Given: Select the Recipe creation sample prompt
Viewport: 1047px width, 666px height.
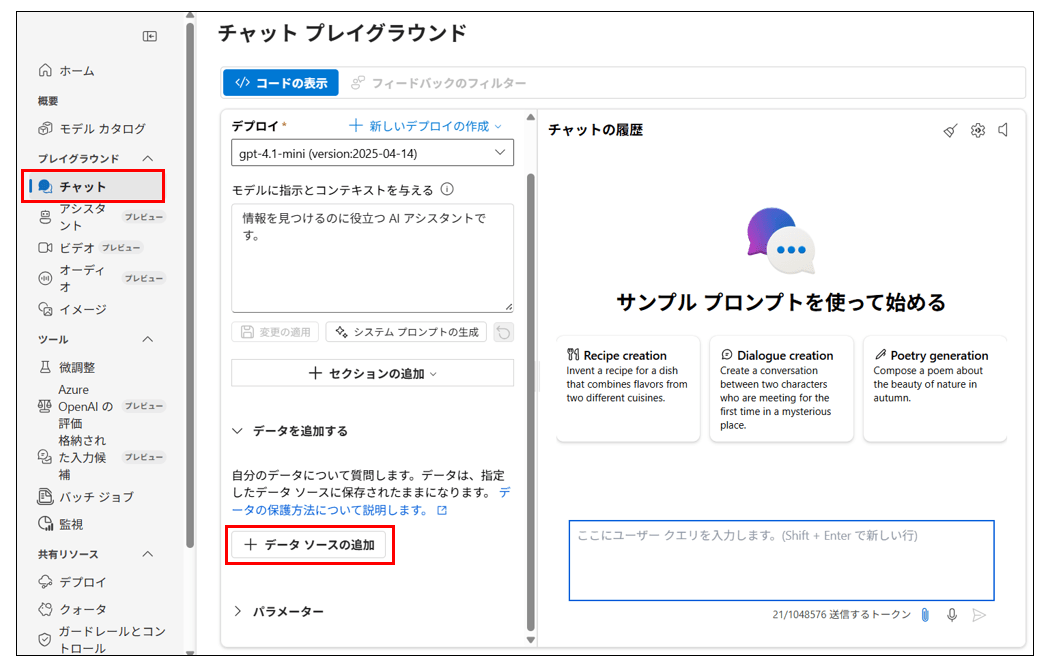Looking at the screenshot, I should pos(628,388).
